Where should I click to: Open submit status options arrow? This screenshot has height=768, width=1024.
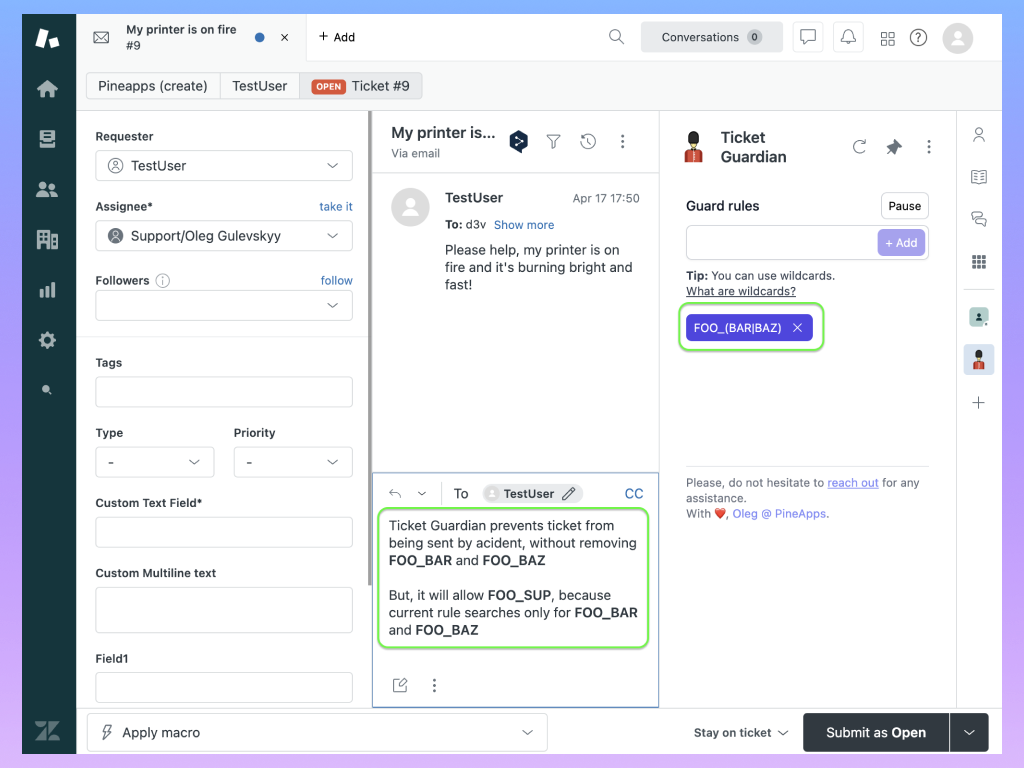(x=969, y=733)
